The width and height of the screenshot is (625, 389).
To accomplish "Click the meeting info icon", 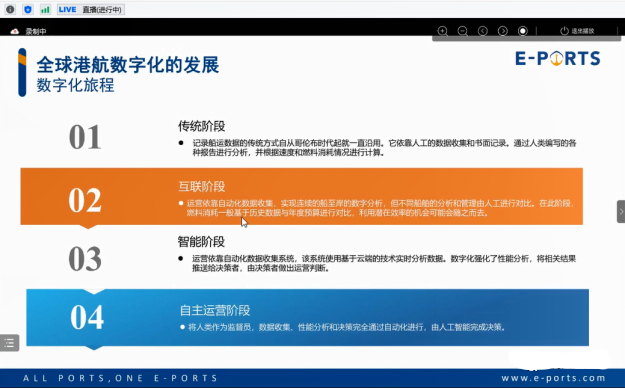I will click(10, 9).
